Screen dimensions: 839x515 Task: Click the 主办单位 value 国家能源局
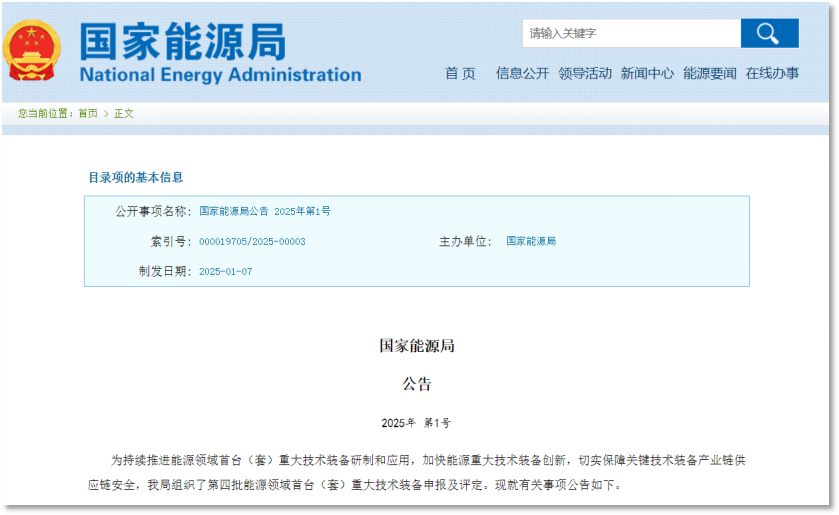click(531, 241)
